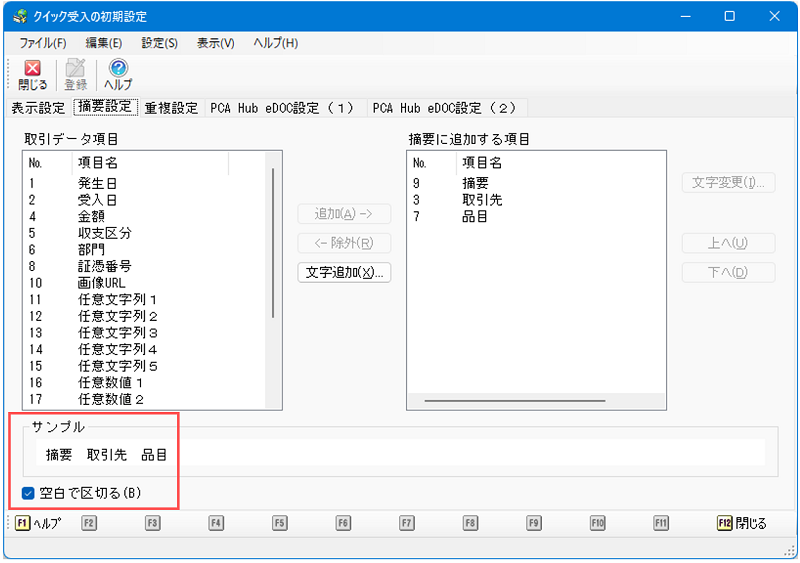Switch to 表示設定 tab

tap(38, 108)
